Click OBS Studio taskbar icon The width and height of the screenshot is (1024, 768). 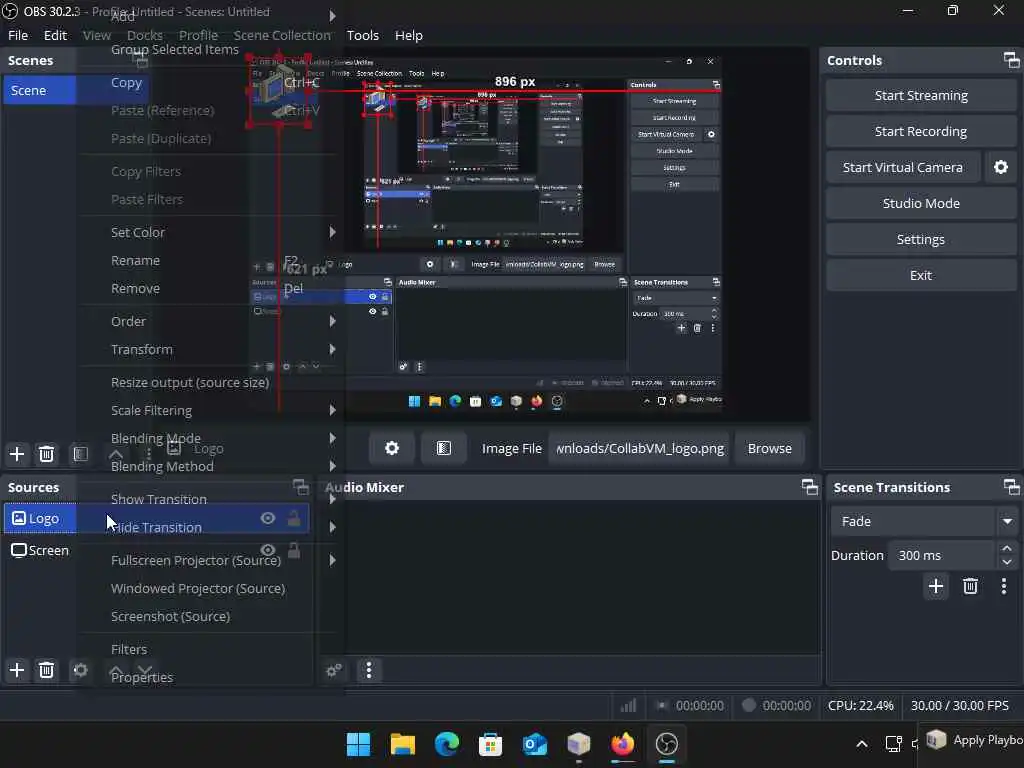tap(667, 744)
